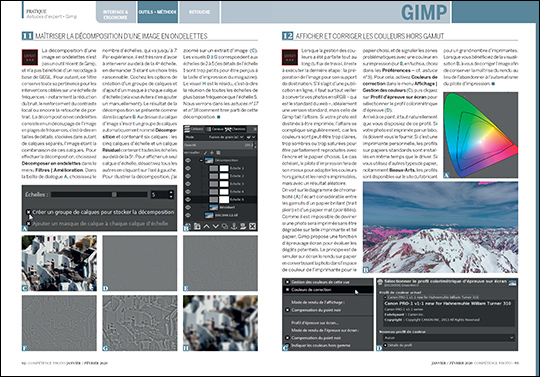Click the white village photo labeled C

click(x=59, y=263)
